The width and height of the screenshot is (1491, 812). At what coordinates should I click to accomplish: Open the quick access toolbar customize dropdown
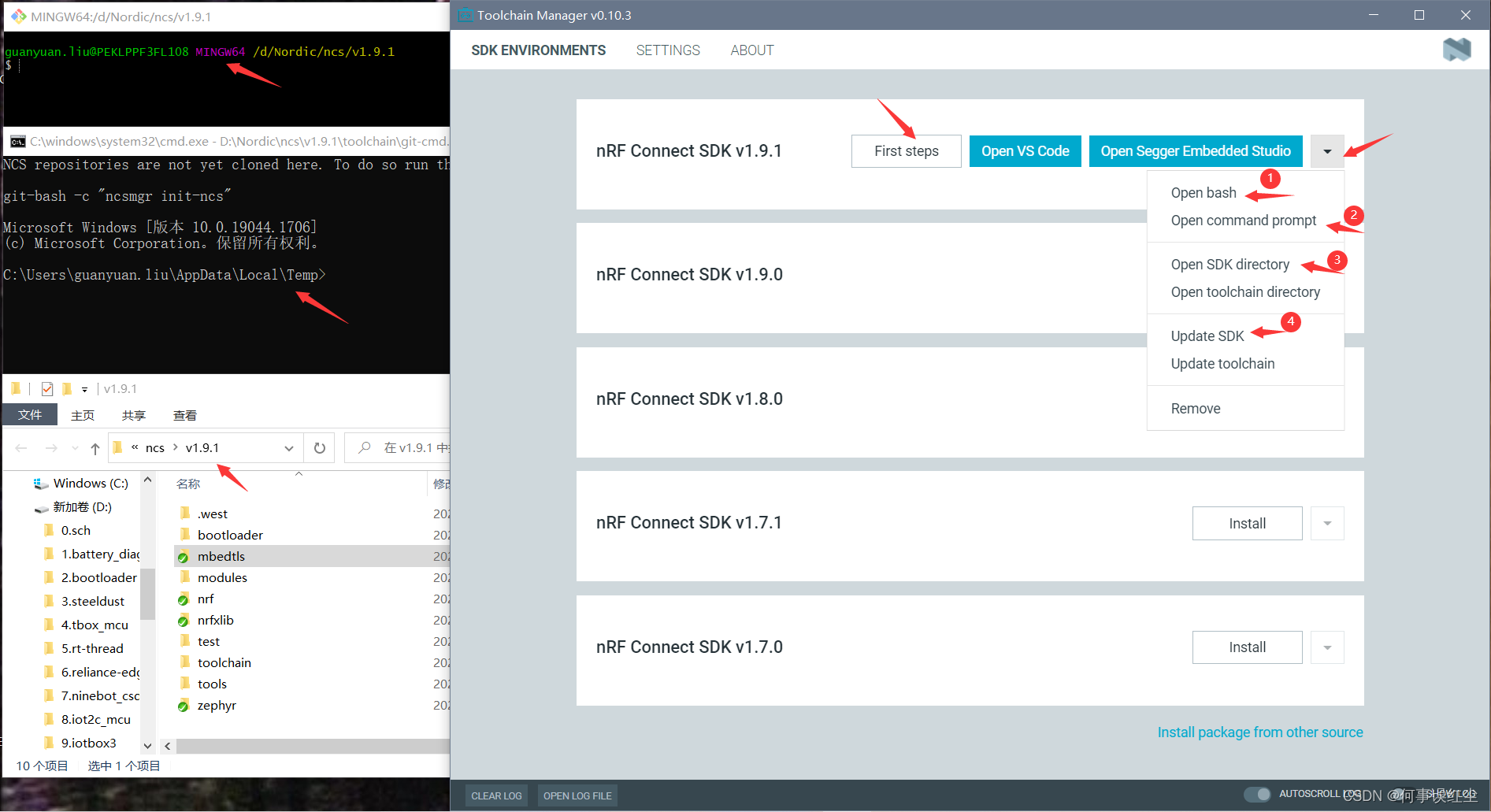84,389
